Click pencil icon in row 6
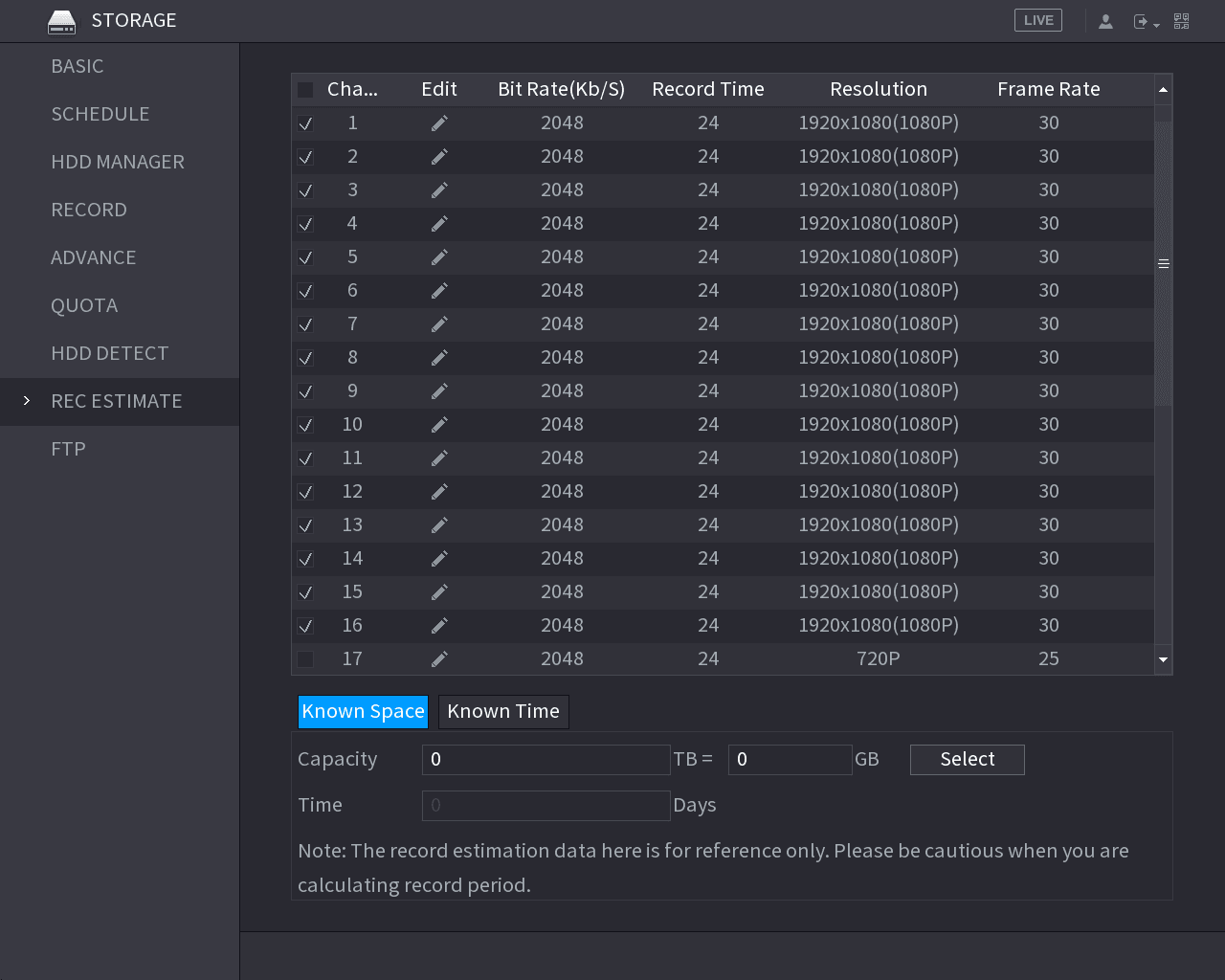The width and height of the screenshot is (1225, 980). [439, 291]
